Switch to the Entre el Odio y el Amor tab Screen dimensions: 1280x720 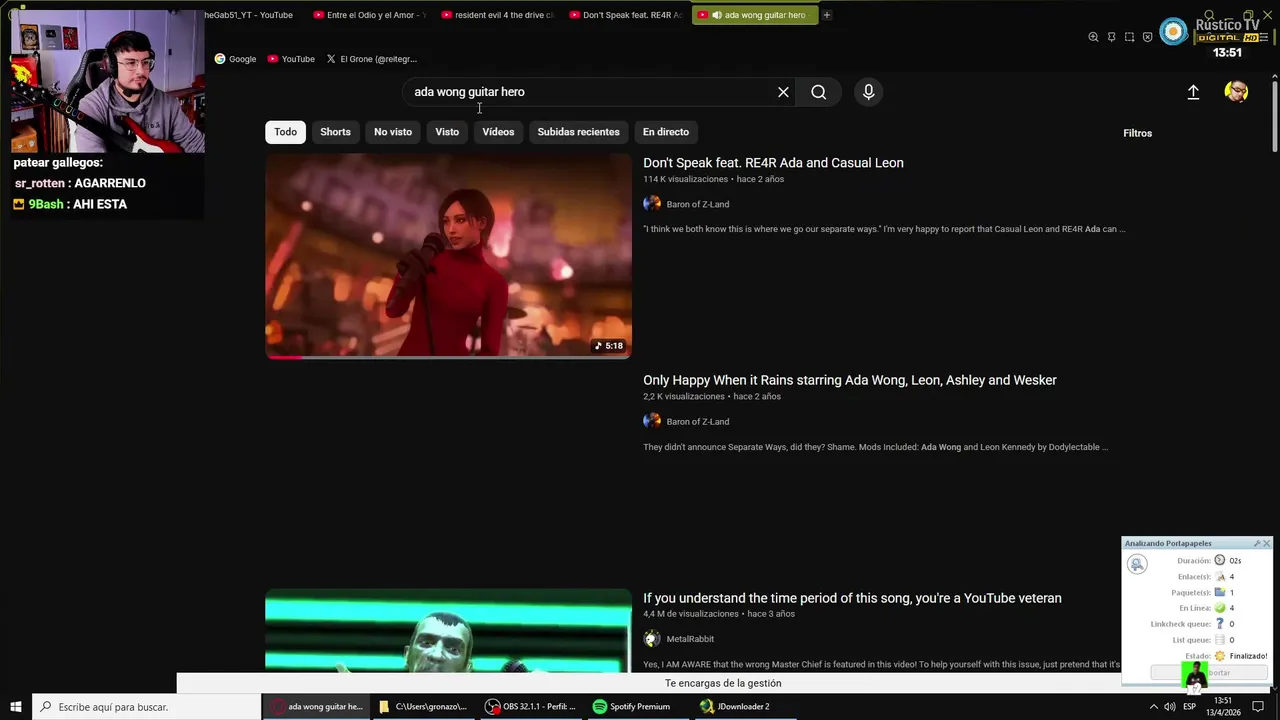click(368, 15)
